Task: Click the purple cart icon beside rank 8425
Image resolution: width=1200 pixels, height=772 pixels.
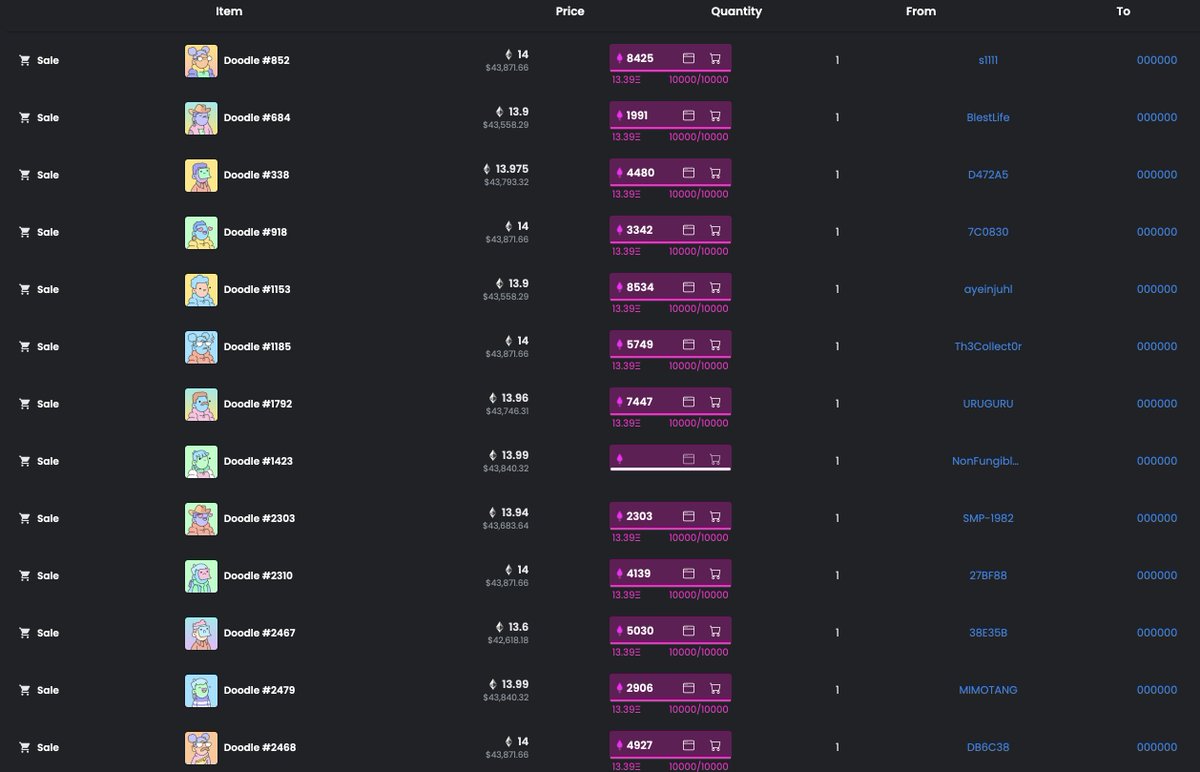Action: click(x=715, y=58)
